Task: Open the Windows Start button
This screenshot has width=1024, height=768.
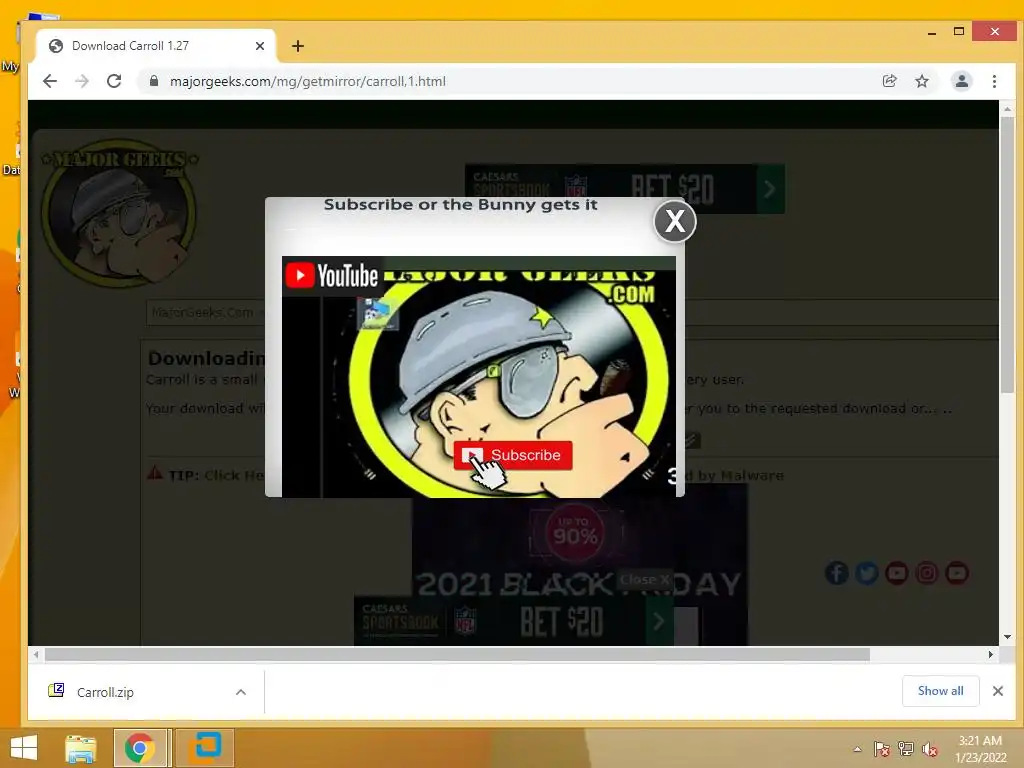Action: tap(24, 748)
